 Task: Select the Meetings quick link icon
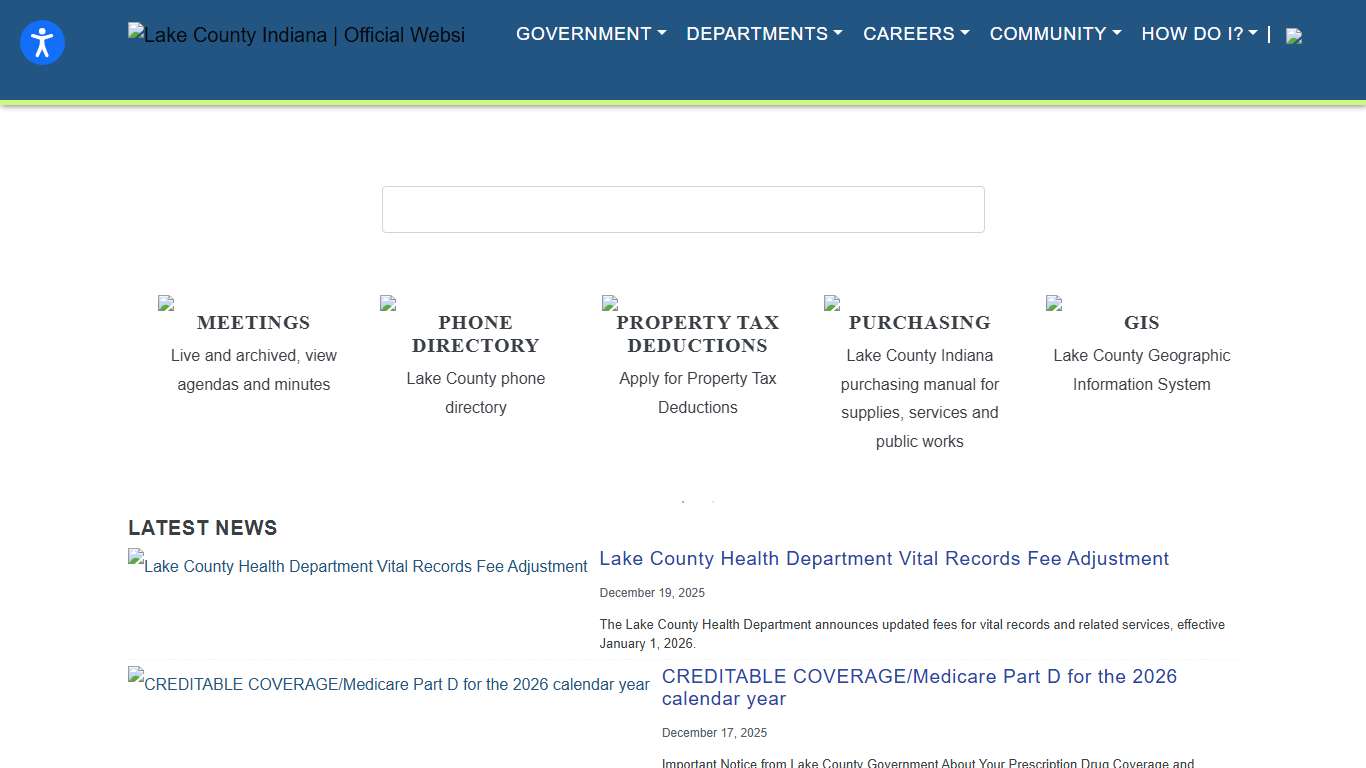point(165,303)
